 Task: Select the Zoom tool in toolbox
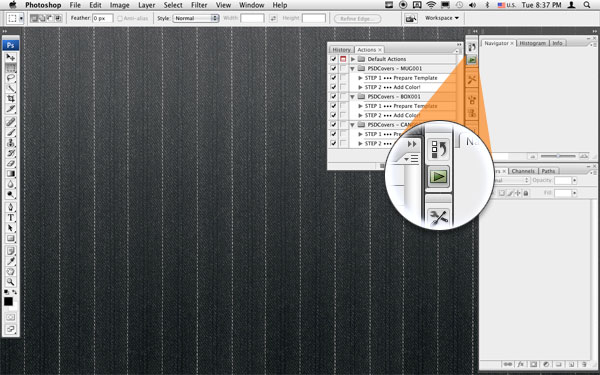11,282
